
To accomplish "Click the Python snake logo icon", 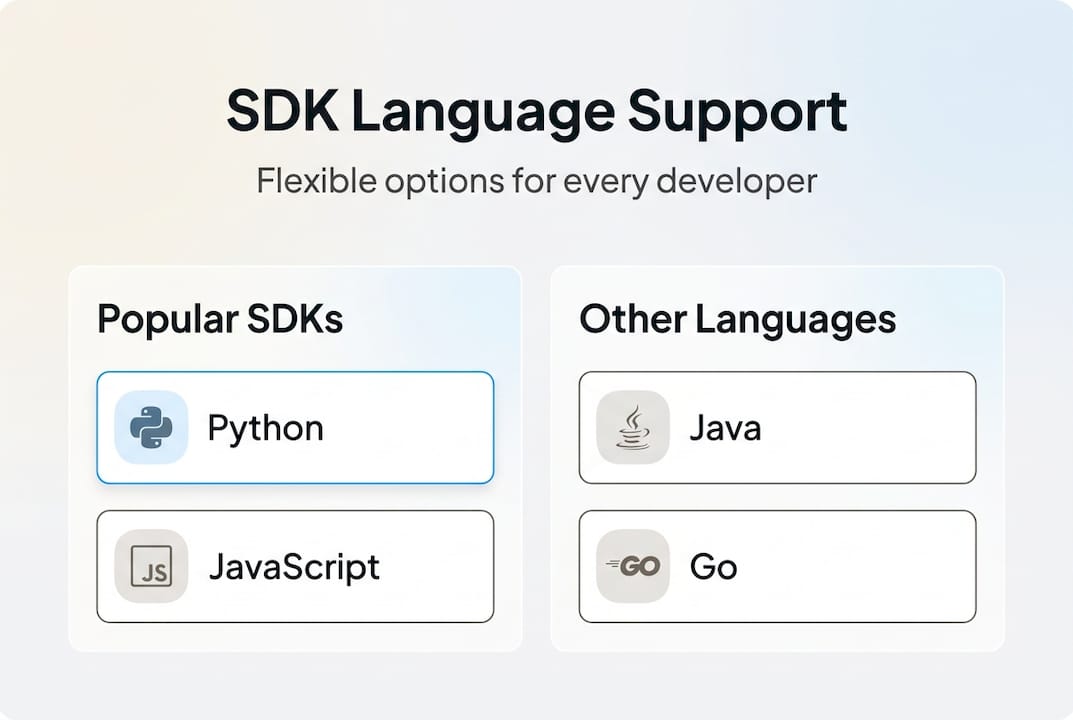I will point(151,428).
